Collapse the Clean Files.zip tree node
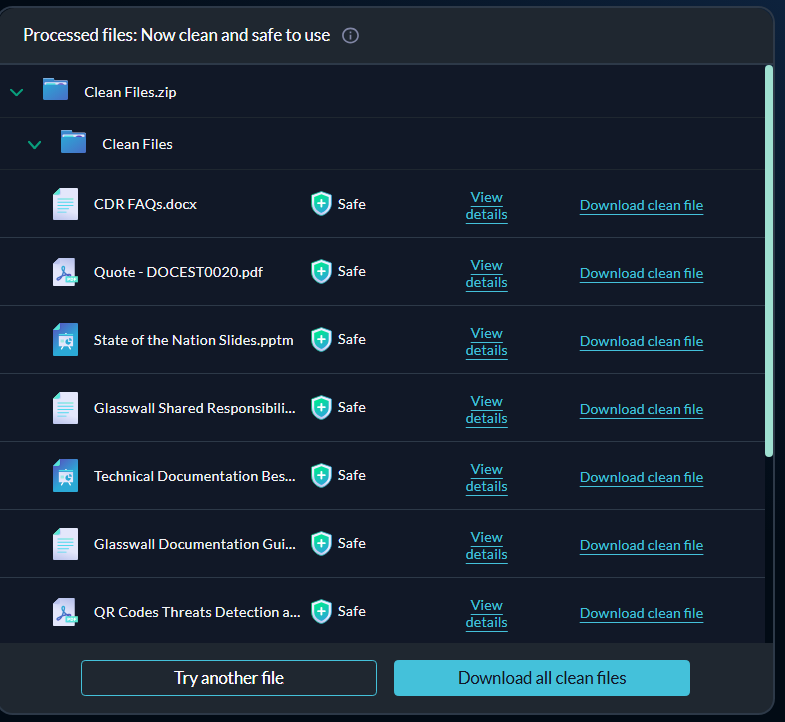The image size is (785, 722). click(17, 92)
